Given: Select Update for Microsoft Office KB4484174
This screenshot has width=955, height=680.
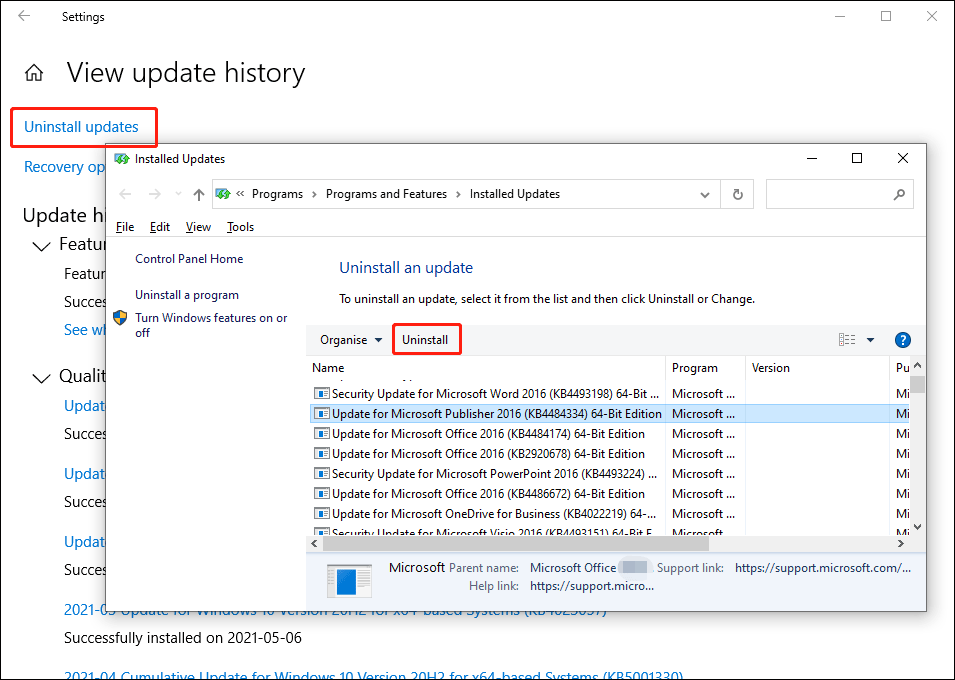Looking at the screenshot, I should (610, 434).
